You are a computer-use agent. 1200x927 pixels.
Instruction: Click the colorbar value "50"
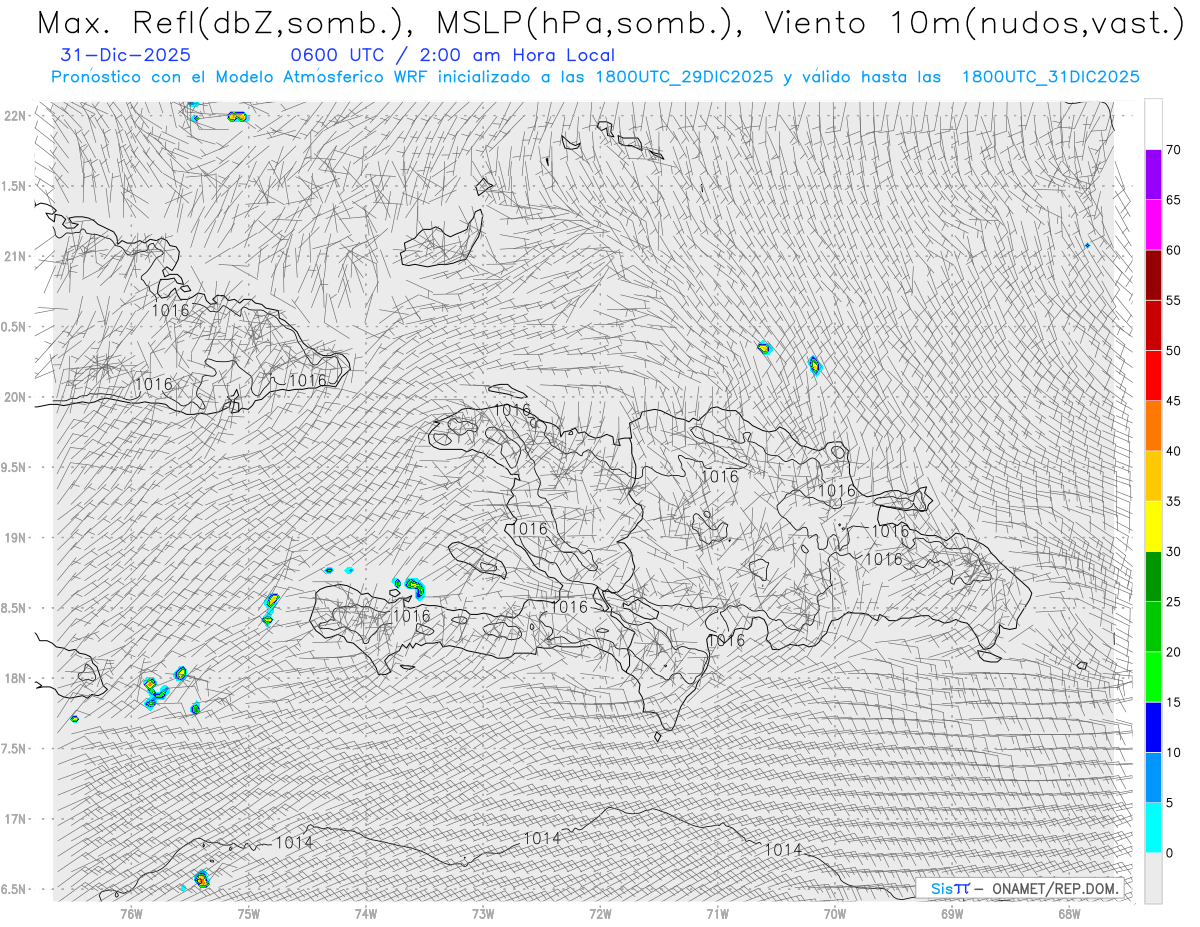(x=1173, y=351)
